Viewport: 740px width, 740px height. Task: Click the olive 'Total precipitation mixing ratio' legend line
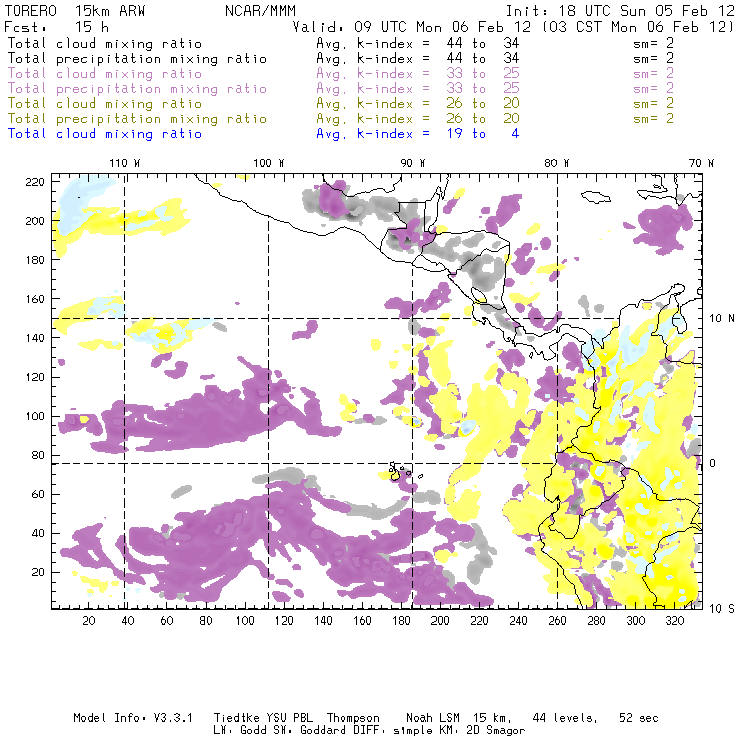[x=137, y=119]
